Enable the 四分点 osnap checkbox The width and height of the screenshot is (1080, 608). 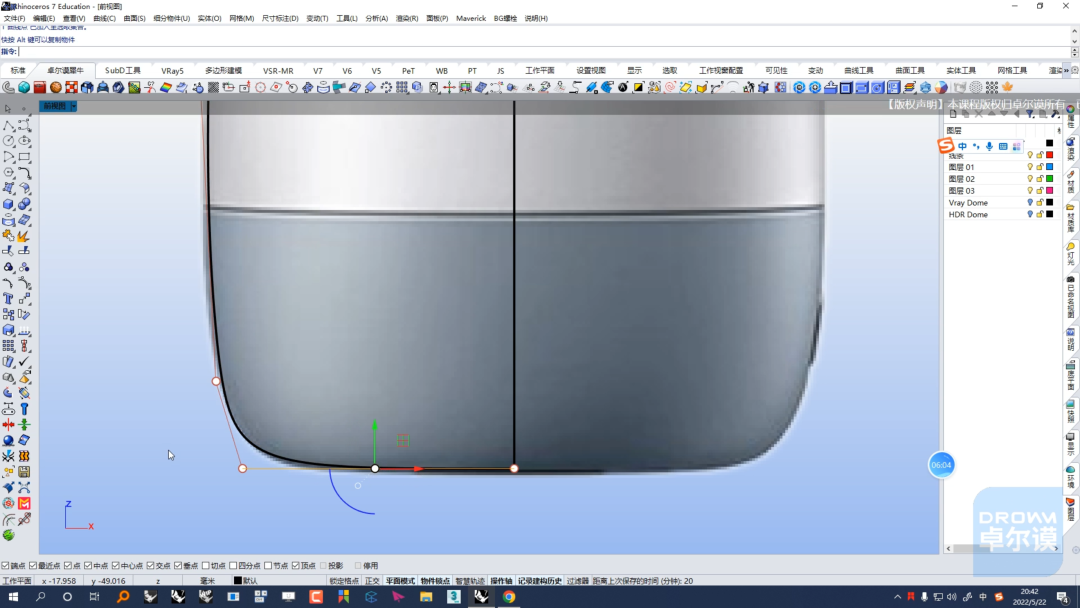point(233,566)
